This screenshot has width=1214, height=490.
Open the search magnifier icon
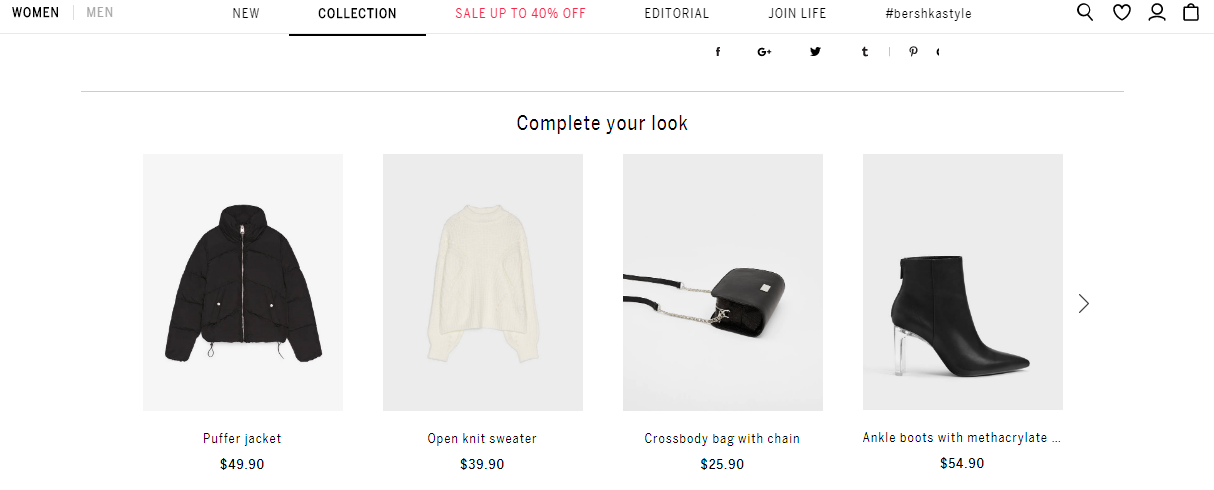(x=1085, y=13)
